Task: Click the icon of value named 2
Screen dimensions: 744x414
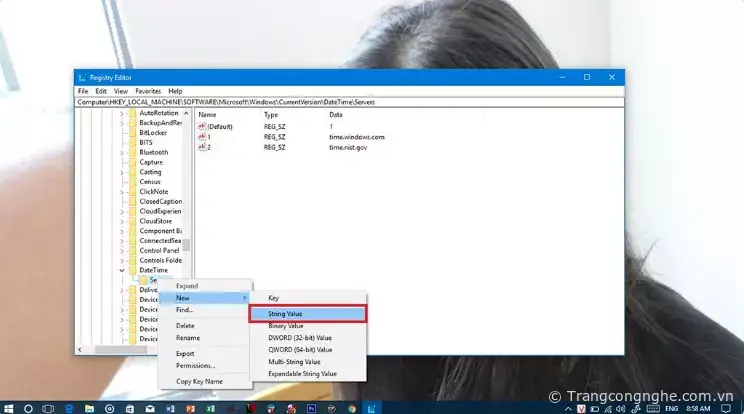Action: pos(202,147)
